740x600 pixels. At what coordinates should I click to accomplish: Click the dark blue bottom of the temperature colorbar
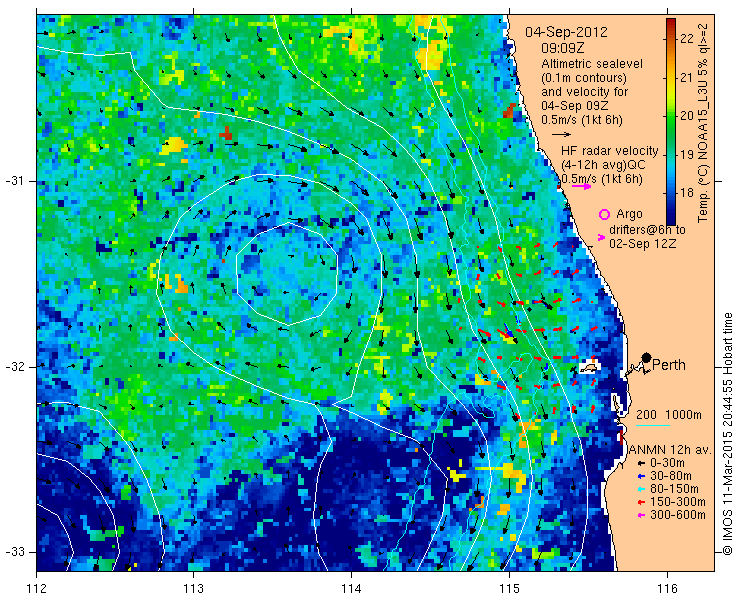(x=671, y=218)
